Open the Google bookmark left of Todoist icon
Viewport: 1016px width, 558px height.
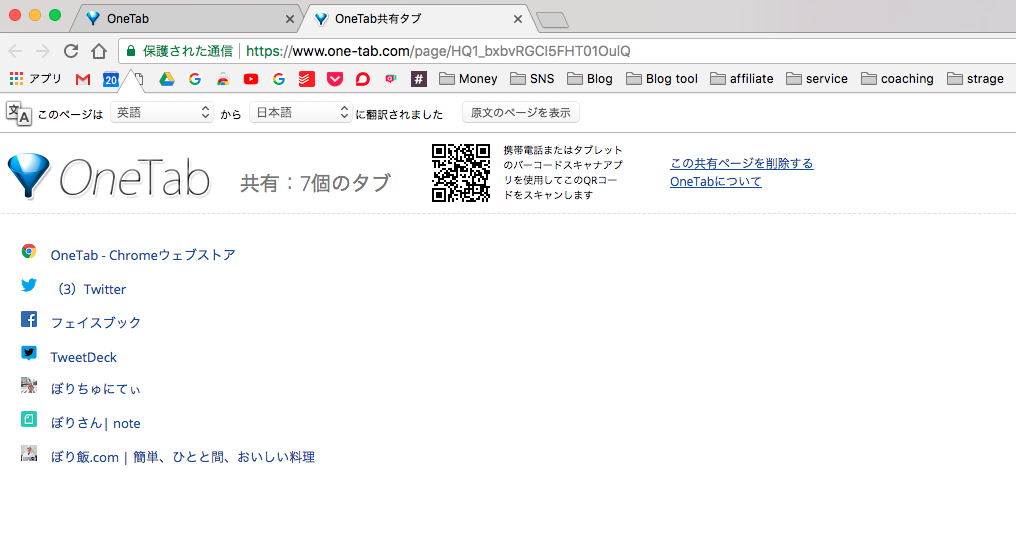(x=279, y=79)
